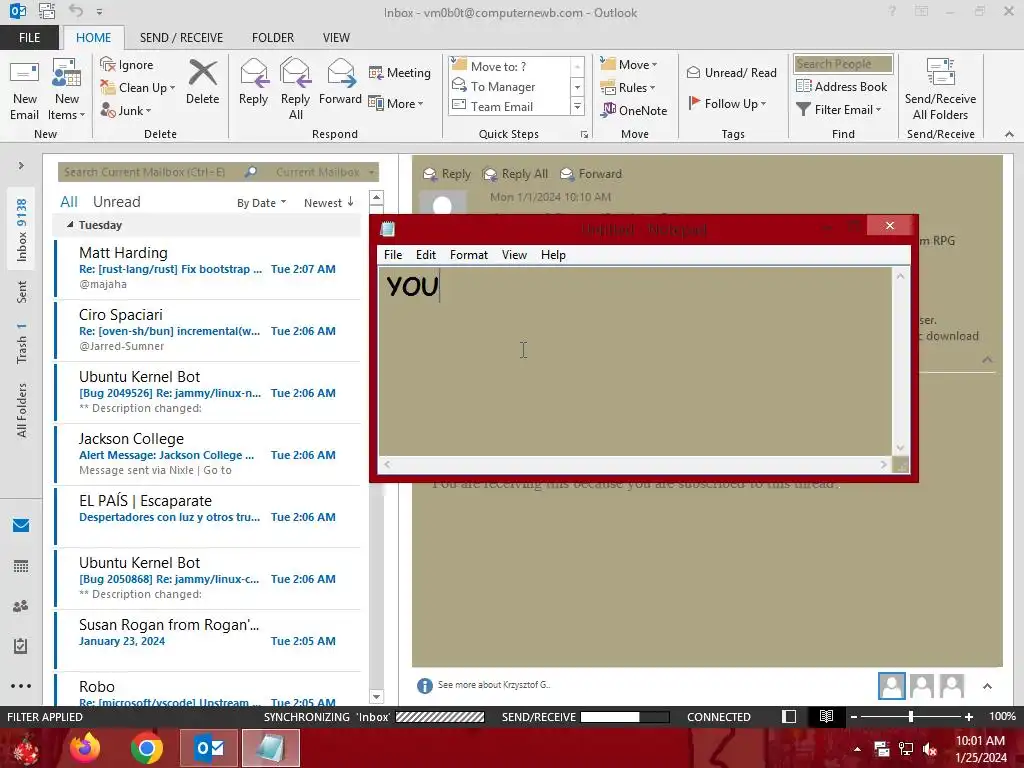Open the Move dropdown

pyautogui.click(x=628, y=65)
